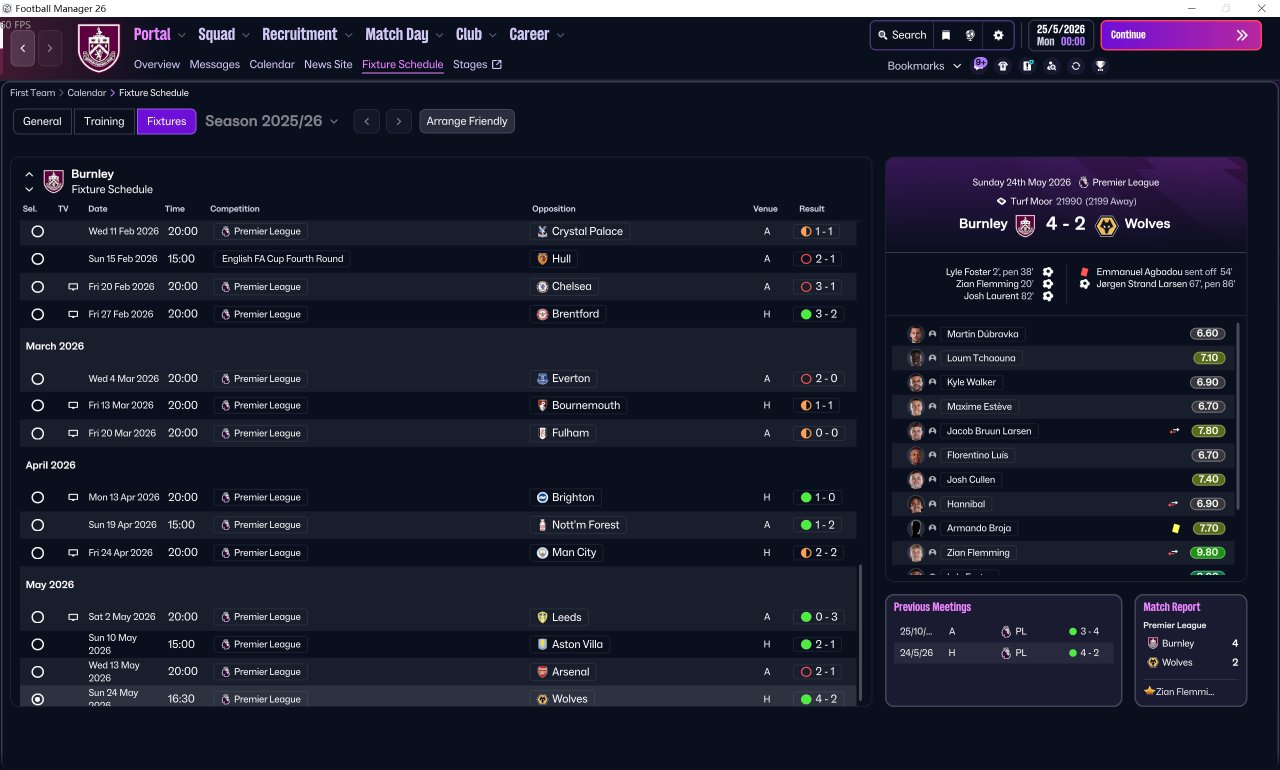Click the Wolves crest in match summary
Screen dimensions: 1280x770
pyautogui.click(x=1106, y=224)
